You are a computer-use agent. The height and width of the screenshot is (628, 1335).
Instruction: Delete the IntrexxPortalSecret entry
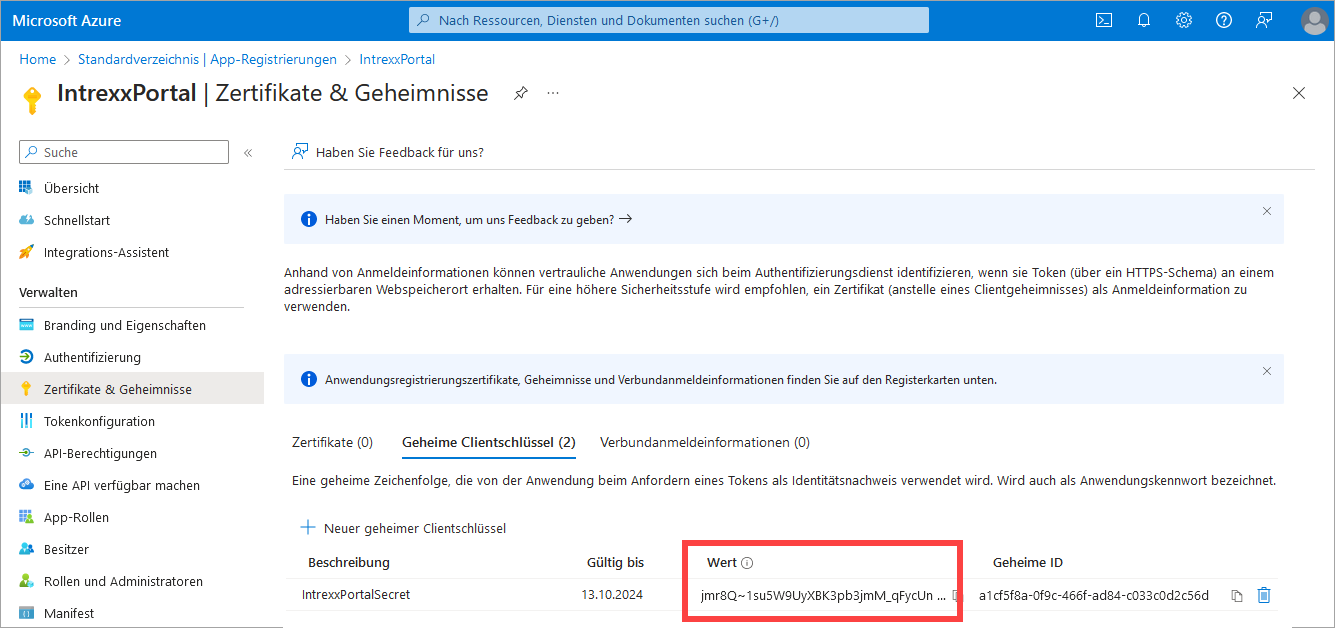[1264, 595]
